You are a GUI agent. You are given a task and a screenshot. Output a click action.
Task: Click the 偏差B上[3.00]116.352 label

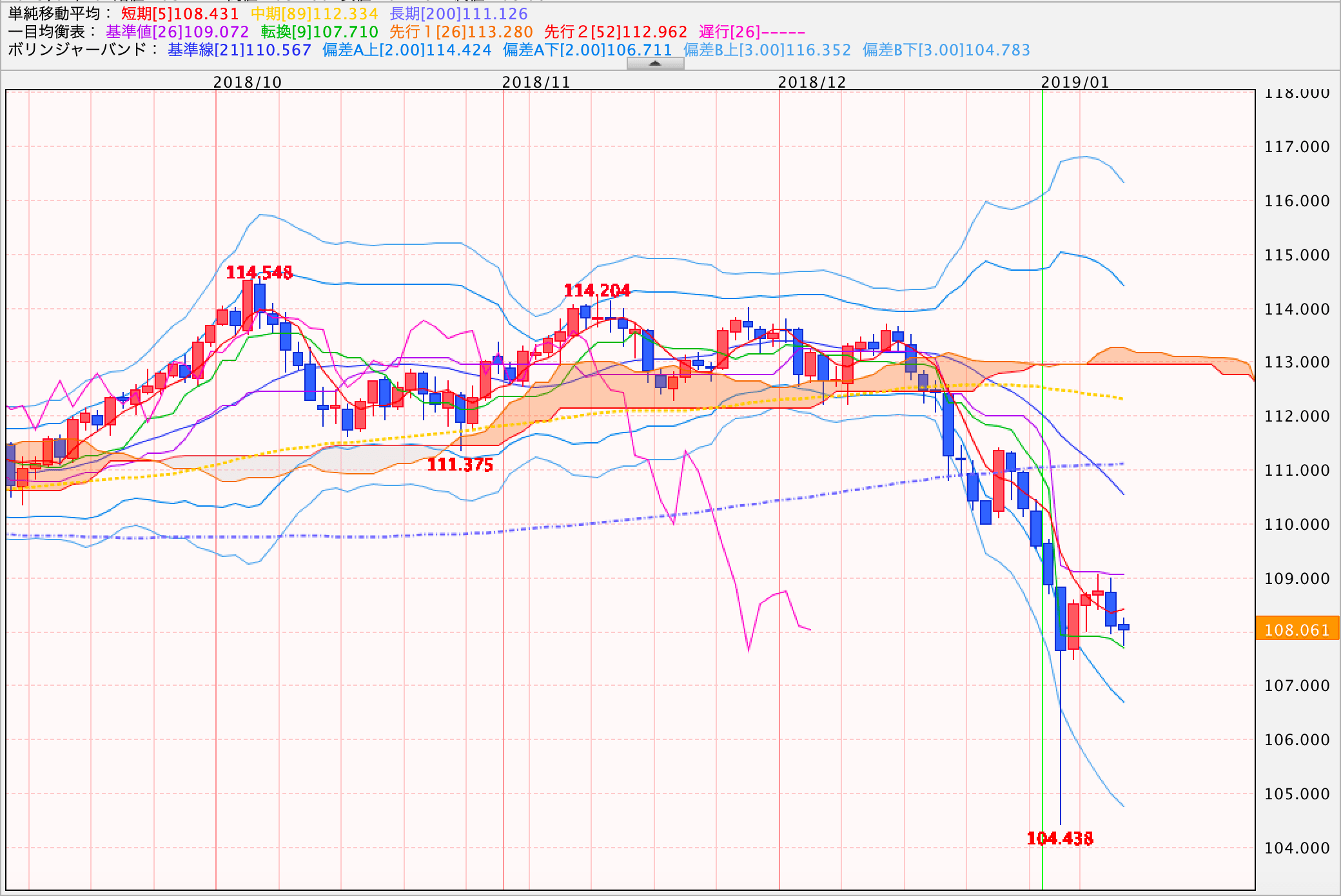(x=767, y=50)
